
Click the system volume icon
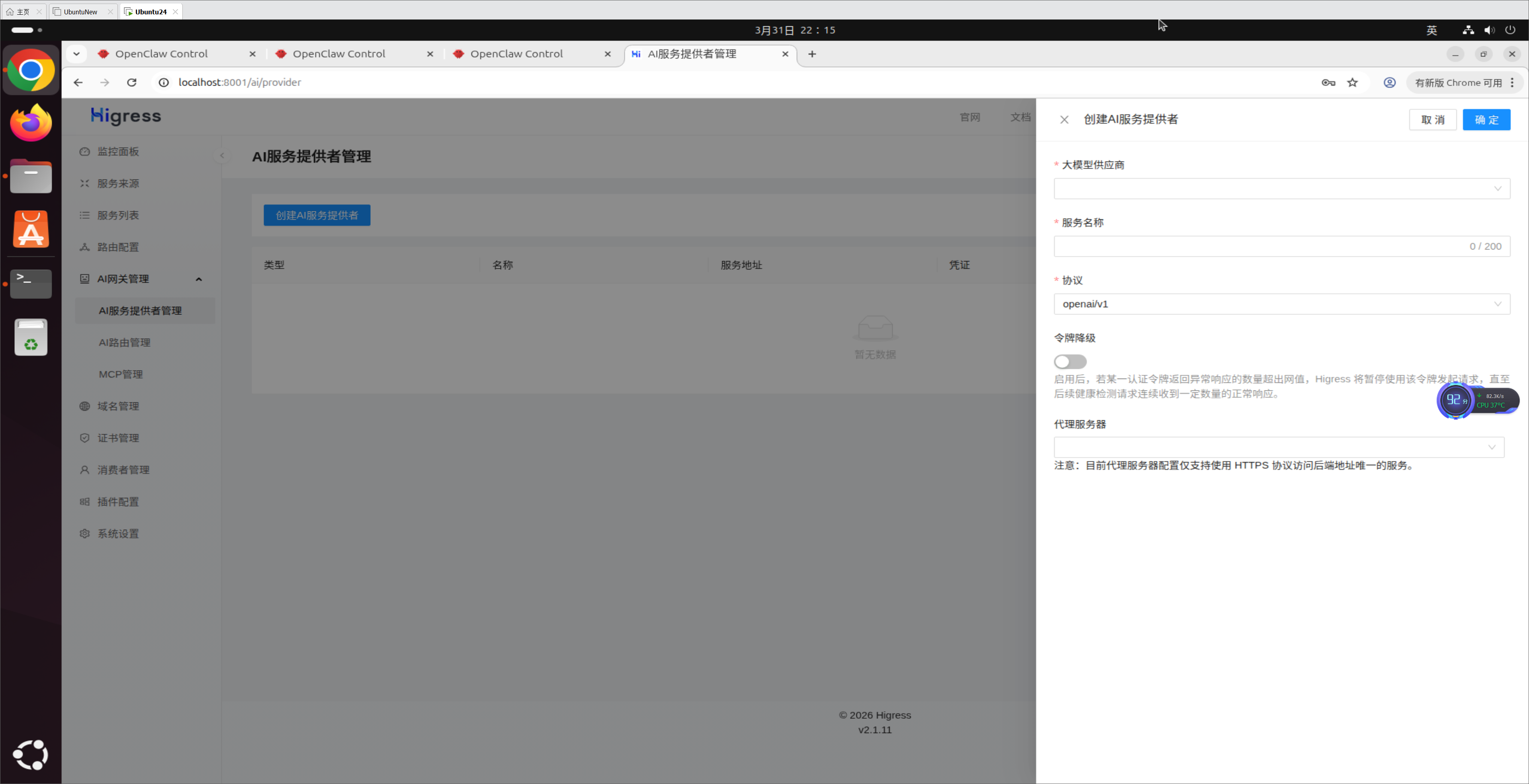pyautogui.click(x=1489, y=30)
